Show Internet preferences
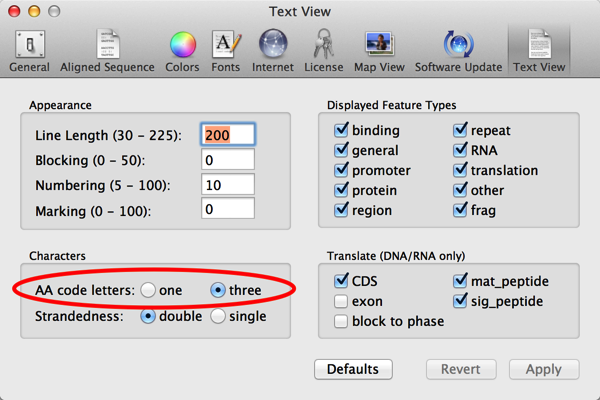The height and width of the screenshot is (400, 600). click(273, 51)
